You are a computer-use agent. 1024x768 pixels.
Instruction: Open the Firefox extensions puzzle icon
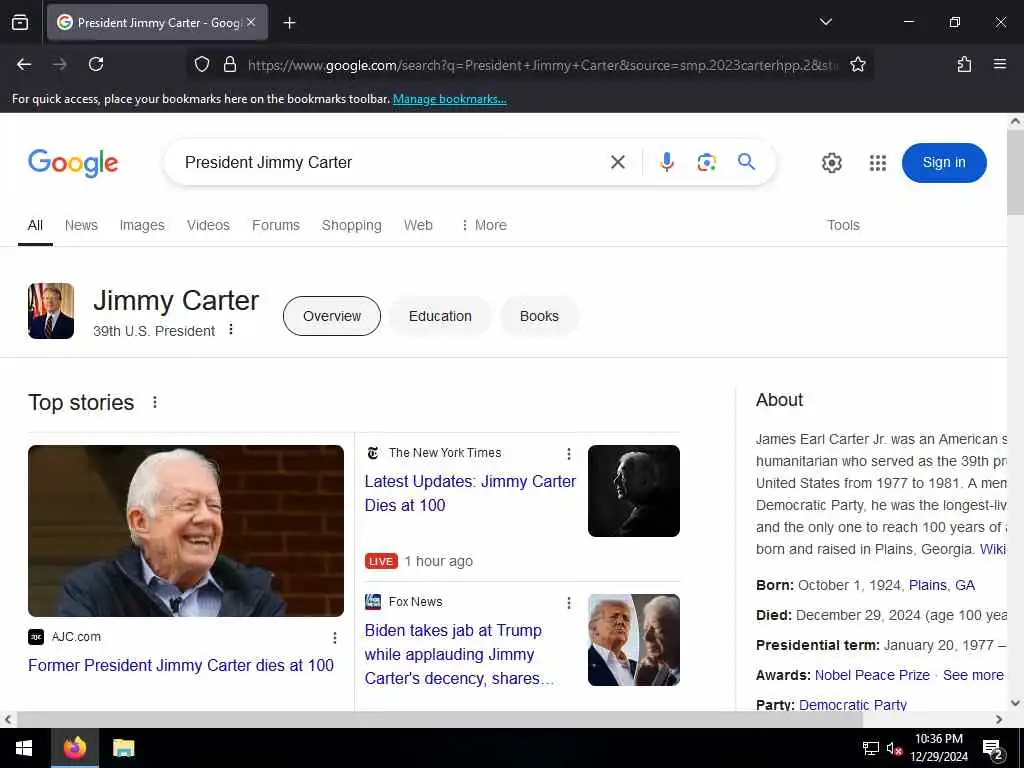(x=964, y=64)
